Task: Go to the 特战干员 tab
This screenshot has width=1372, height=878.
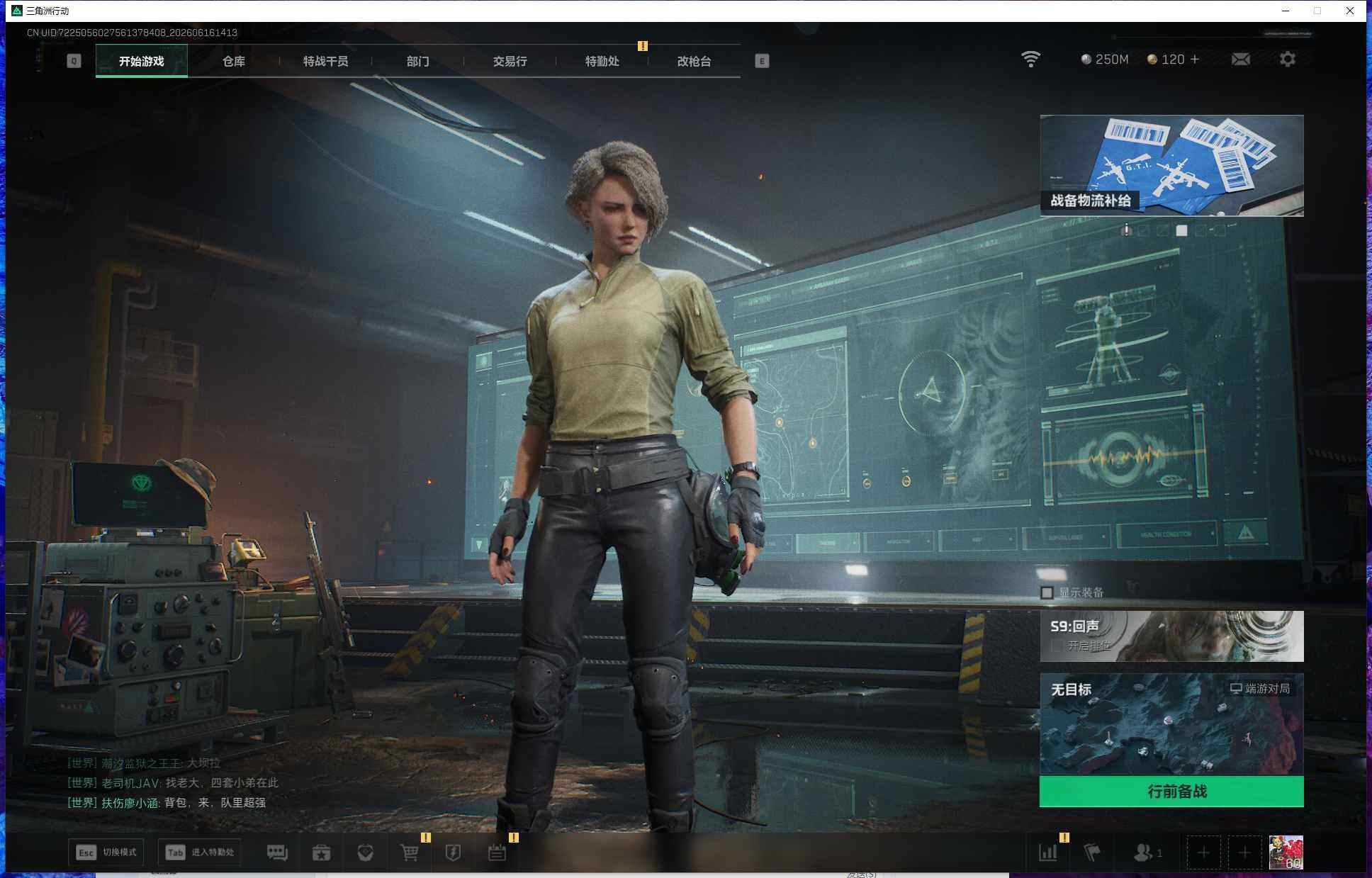Action: [x=326, y=61]
